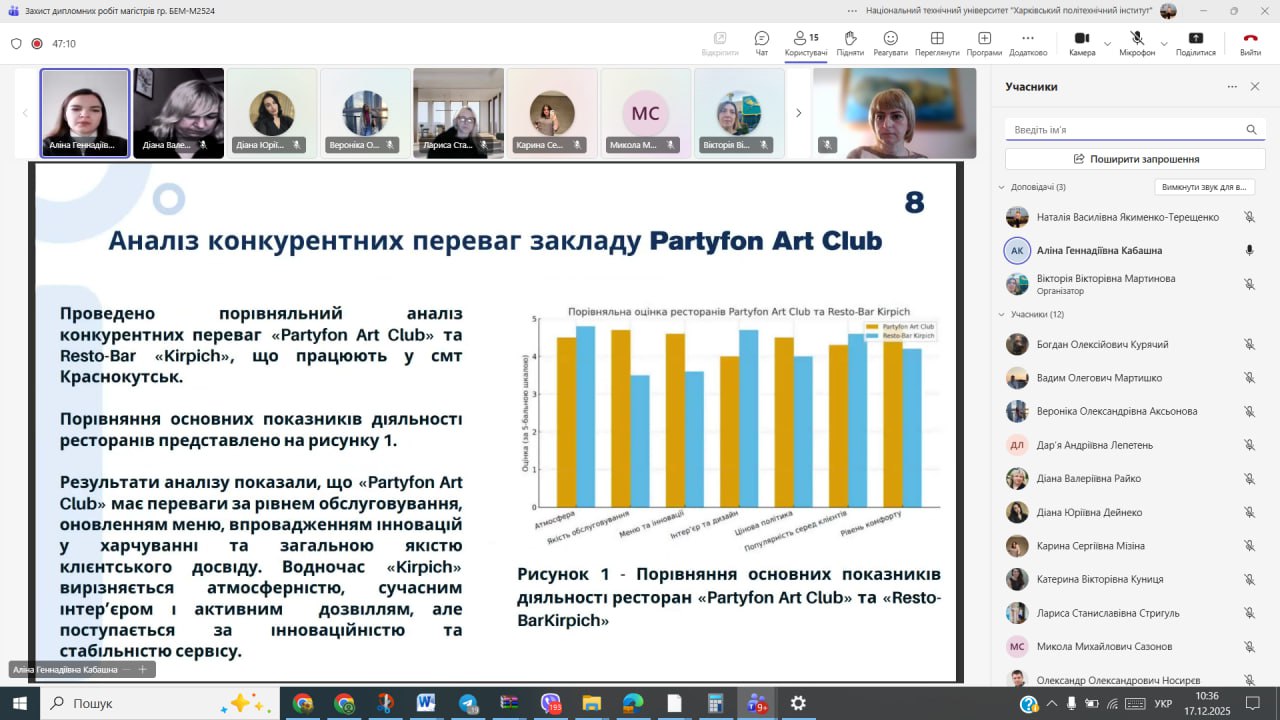Screen dimensions: 1280x720
Task: Type in the Введіть ім'я search field
Action: 1125,130
